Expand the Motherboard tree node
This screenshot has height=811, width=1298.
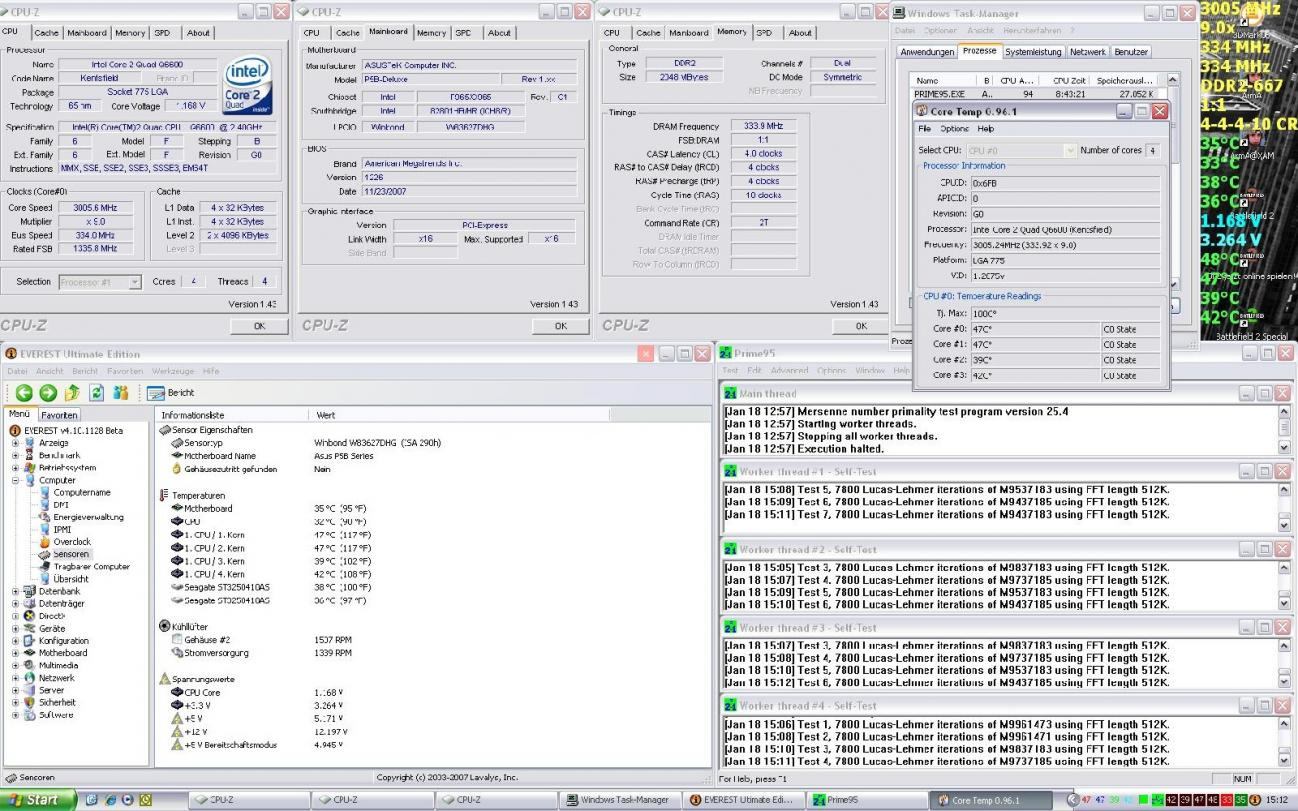pos(16,653)
